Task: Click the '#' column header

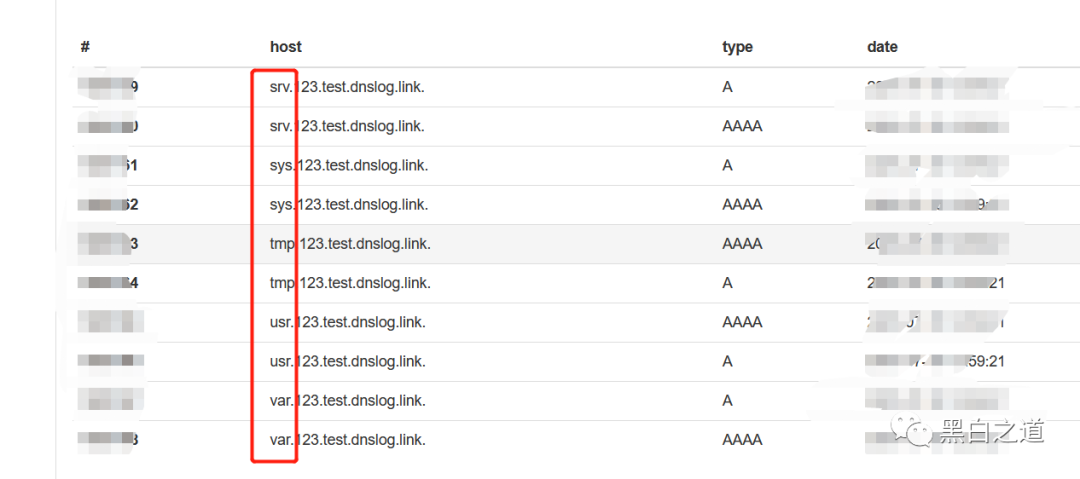Action: point(85,46)
